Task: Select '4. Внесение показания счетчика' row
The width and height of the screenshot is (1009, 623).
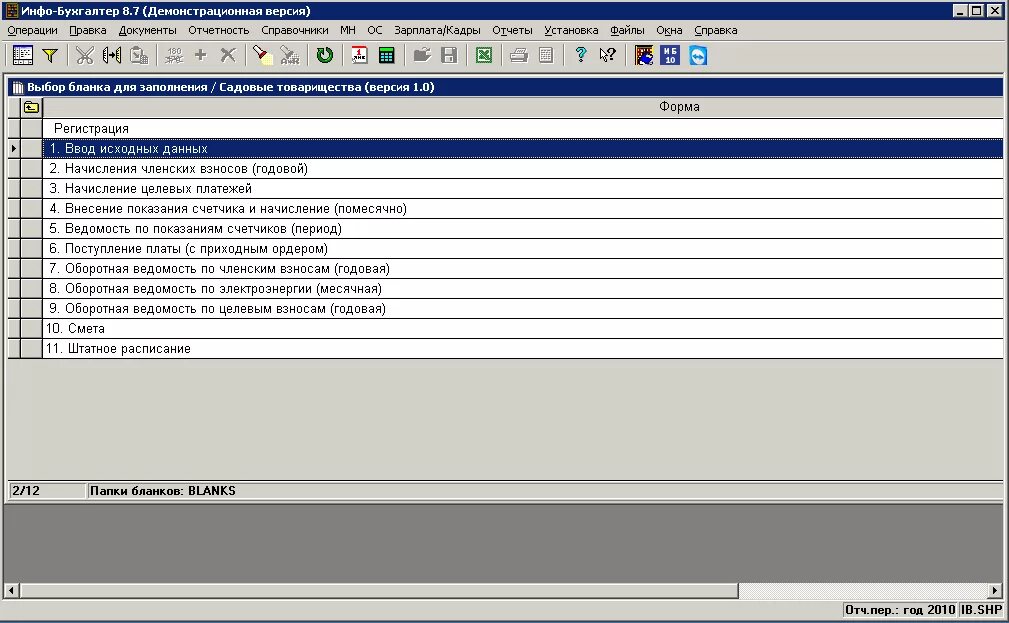Action: pos(523,209)
